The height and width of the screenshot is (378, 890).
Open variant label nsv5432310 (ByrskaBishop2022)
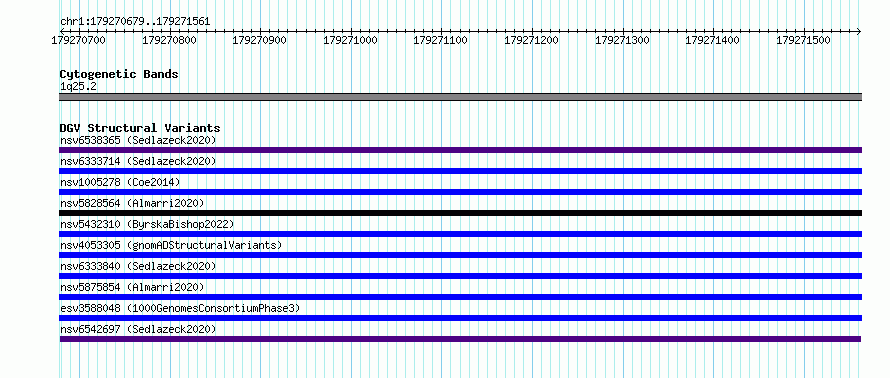pyautogui.click(x=147, y=224)
